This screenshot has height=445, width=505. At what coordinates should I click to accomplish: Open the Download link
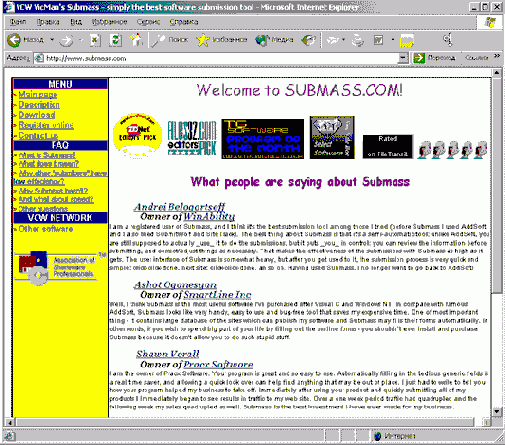pos(37,115)
